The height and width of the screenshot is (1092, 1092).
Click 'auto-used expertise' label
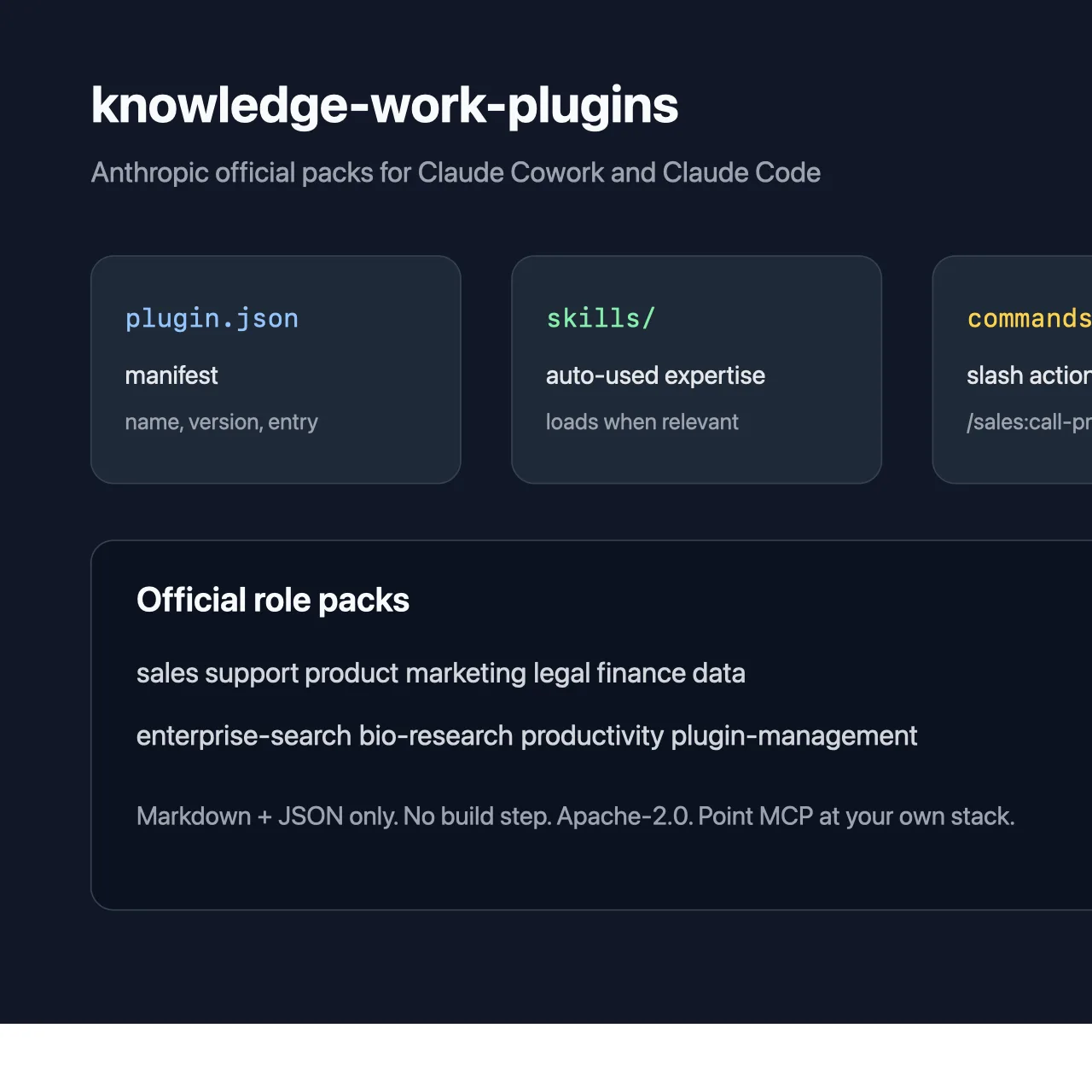(x=655, y=375)
